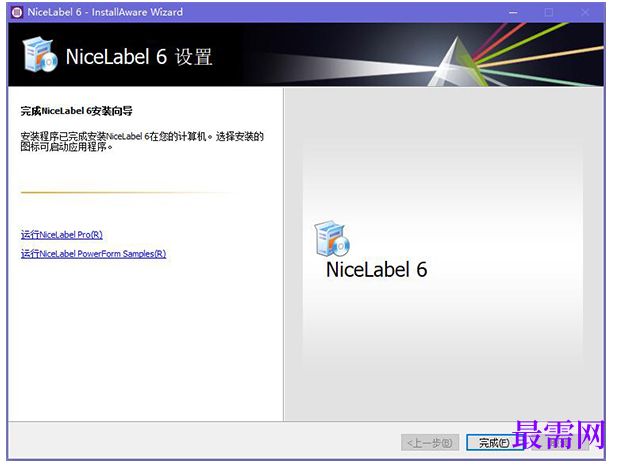Click the vertical divider between panels
The height and width of the screenshot is (466, 624).
pos(283,255)
